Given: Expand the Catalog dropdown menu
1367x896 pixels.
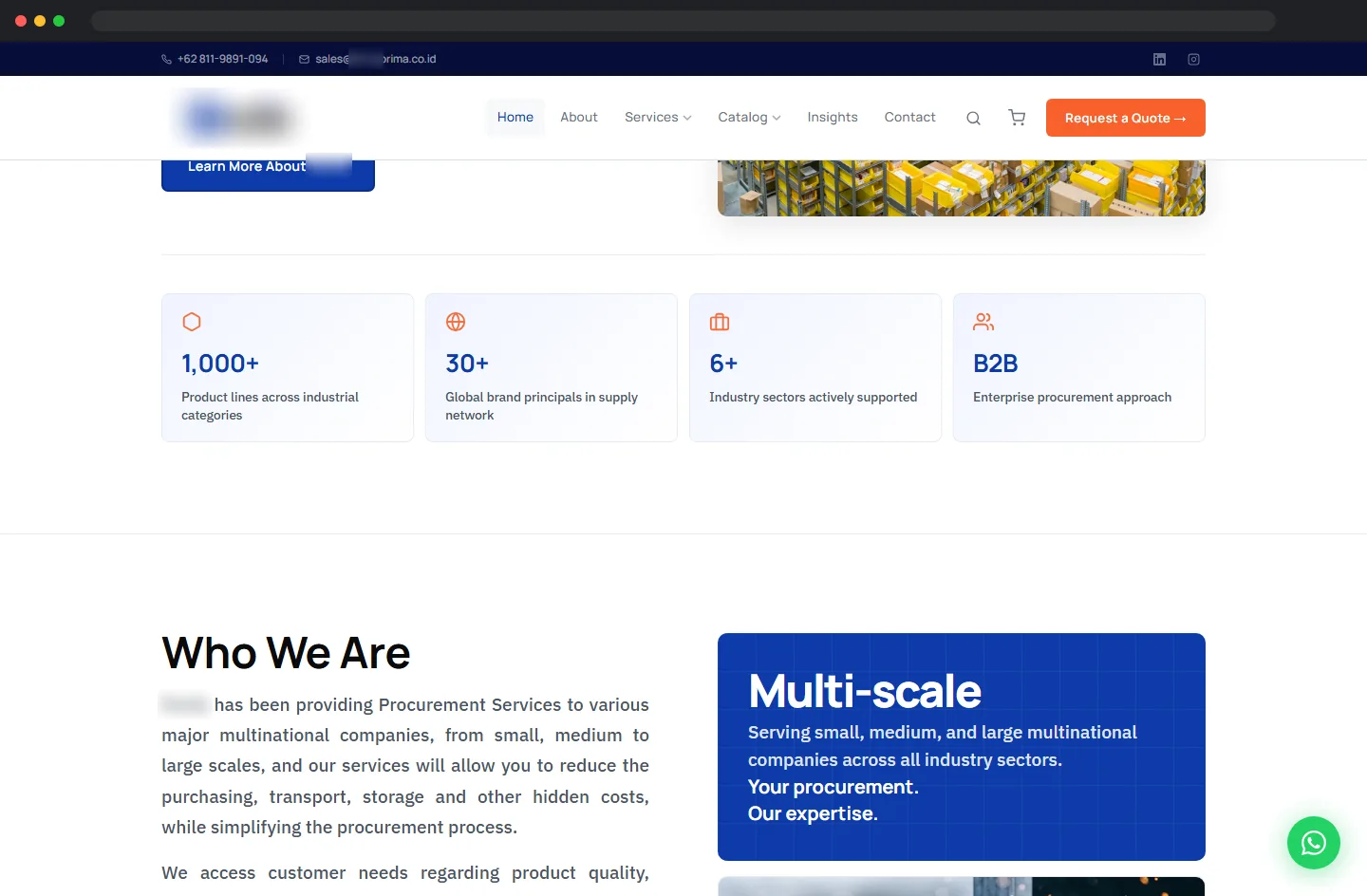Looking at the screenshot, I should [749, 118].
